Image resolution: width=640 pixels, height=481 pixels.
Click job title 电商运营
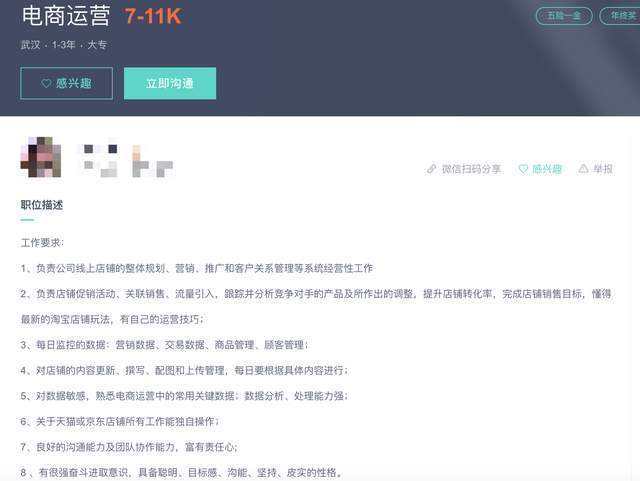pos(66,16)
